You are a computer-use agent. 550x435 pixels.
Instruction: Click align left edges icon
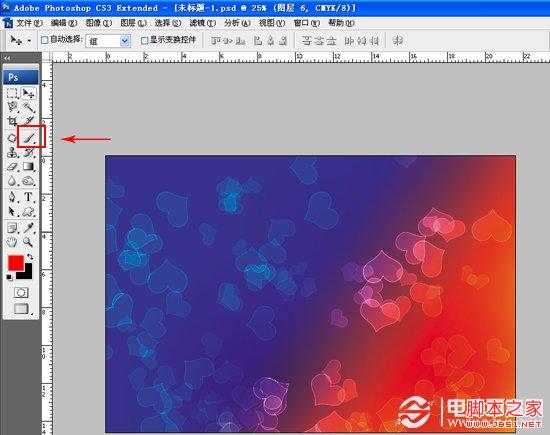click(x=258, y=41)
